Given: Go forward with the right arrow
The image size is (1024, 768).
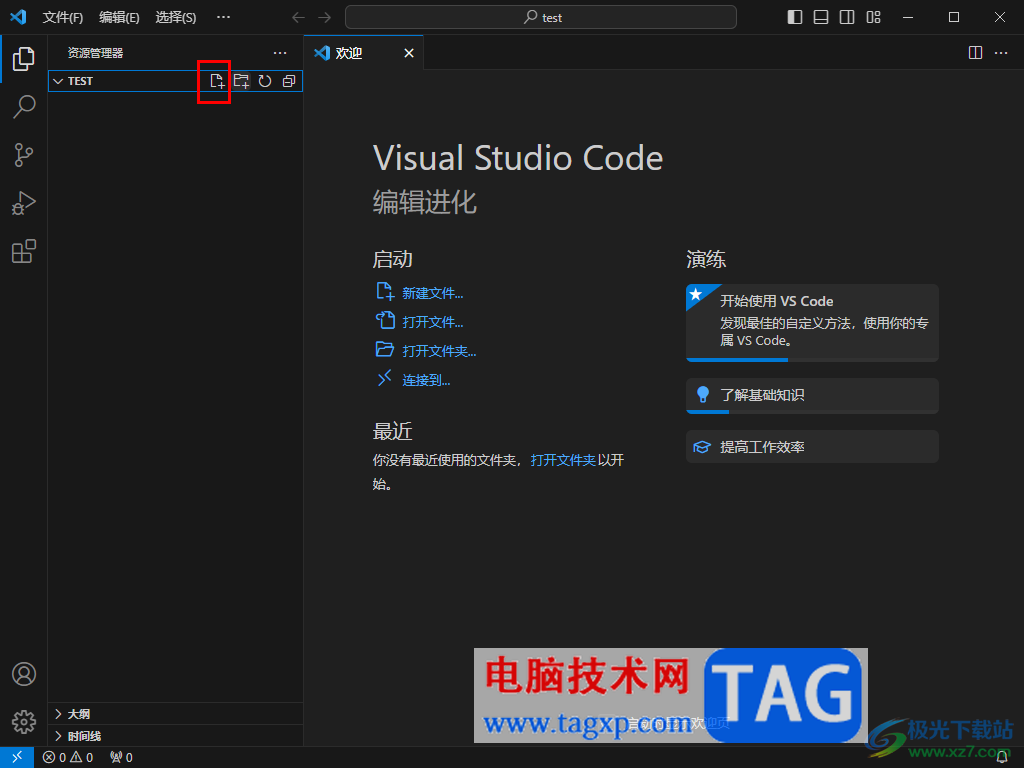Looking at the screenshot, I should (325, 18).
